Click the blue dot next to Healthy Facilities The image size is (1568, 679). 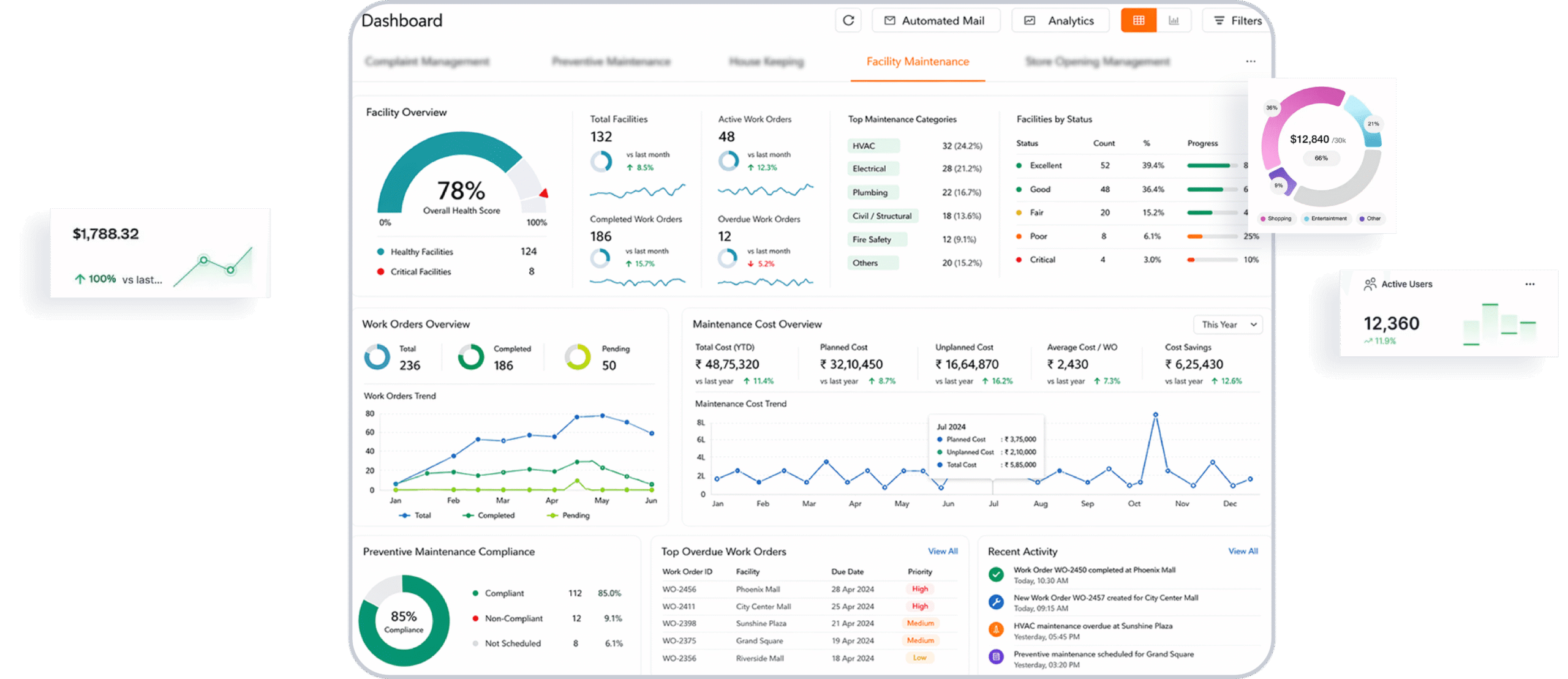(x=380, y=252)
